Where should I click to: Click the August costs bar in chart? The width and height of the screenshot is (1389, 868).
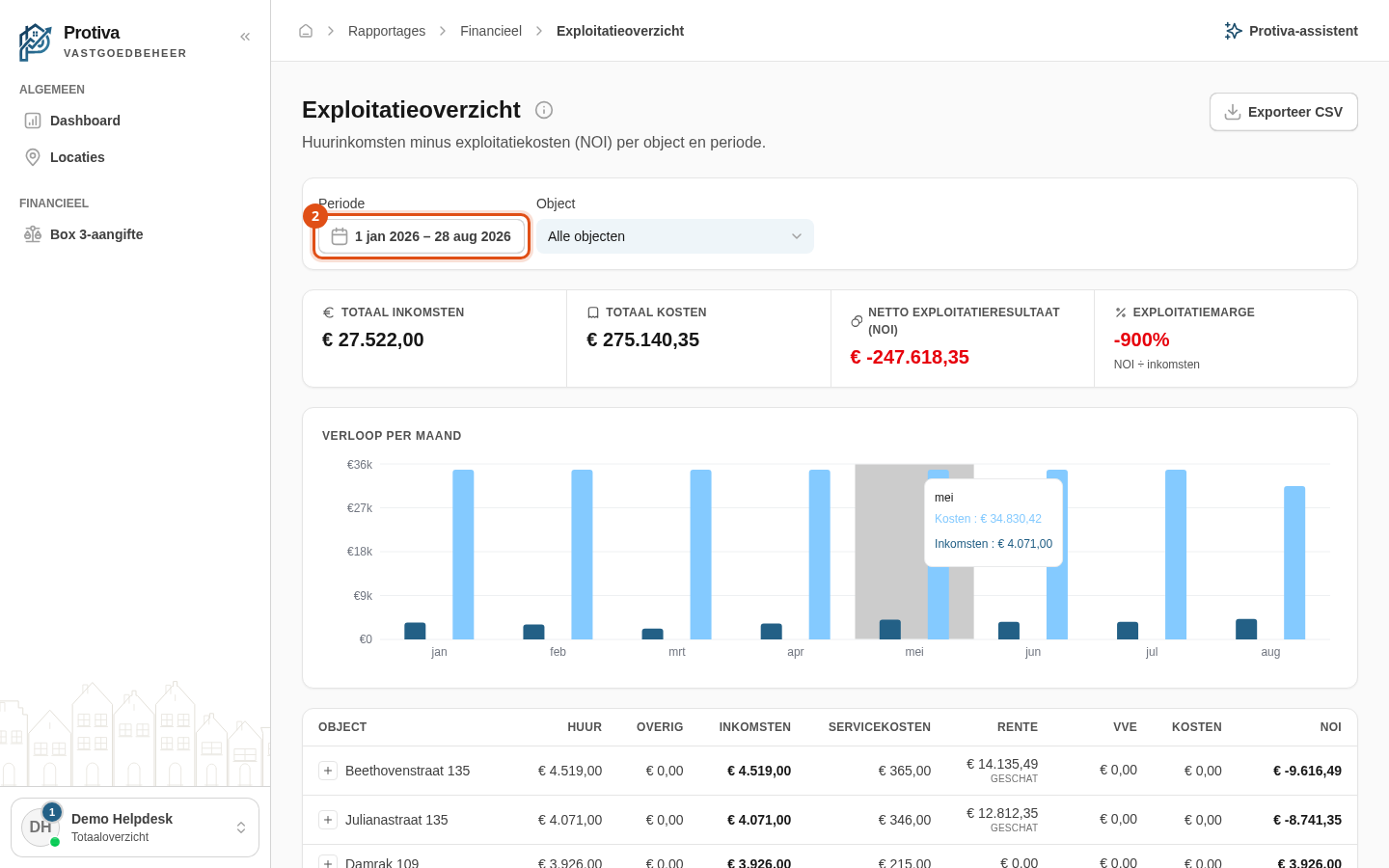pyautogui.click(x=1294, y=562)
